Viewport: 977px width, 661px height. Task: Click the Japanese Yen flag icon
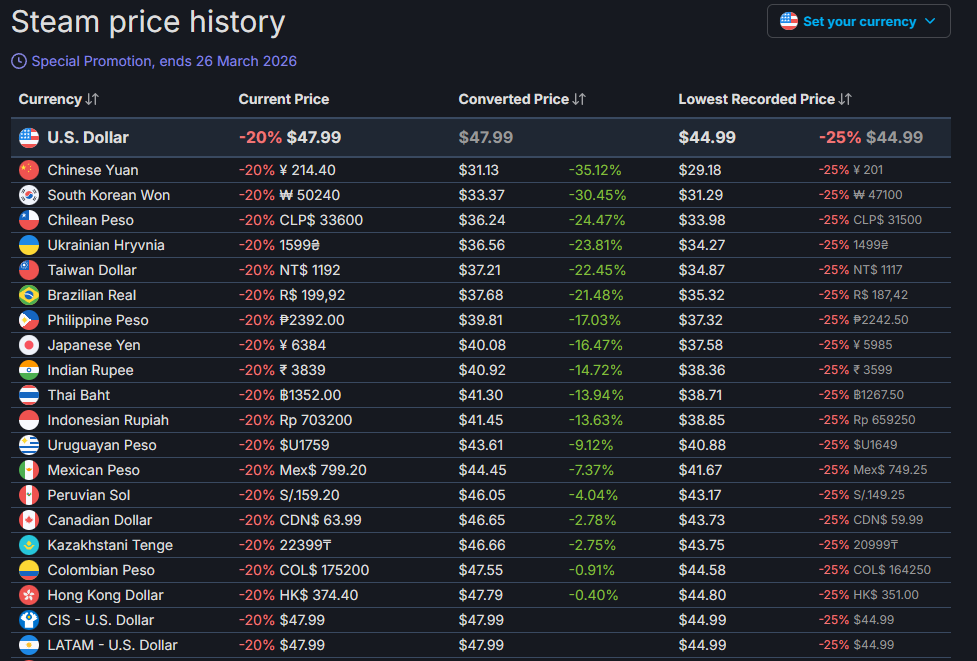tap(29, 345)
